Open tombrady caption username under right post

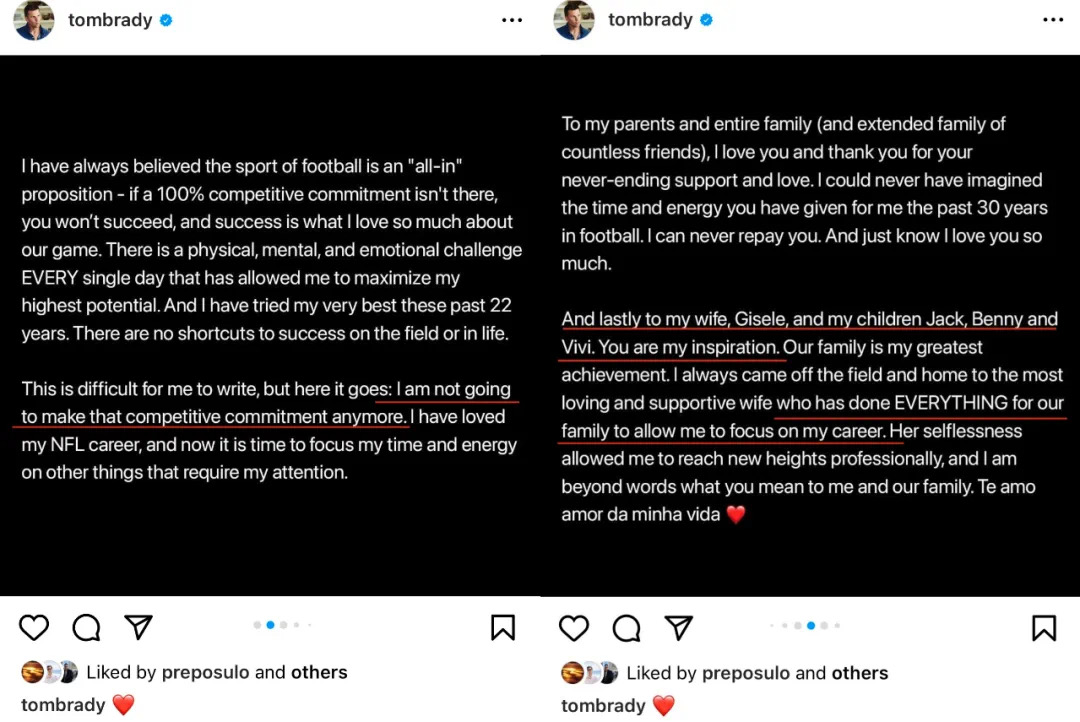pyautogui.click(x=603, y=705)
